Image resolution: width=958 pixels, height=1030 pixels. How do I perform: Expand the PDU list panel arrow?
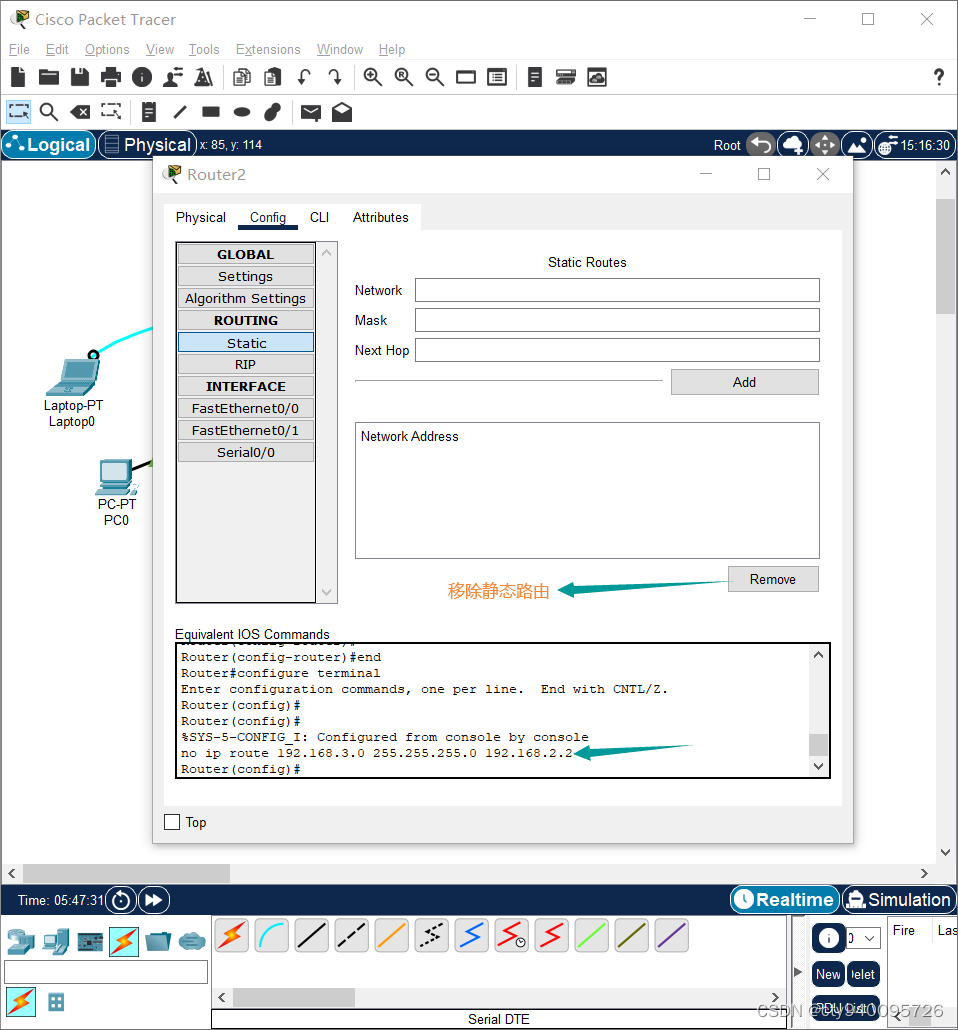click(x=798, y=972)
